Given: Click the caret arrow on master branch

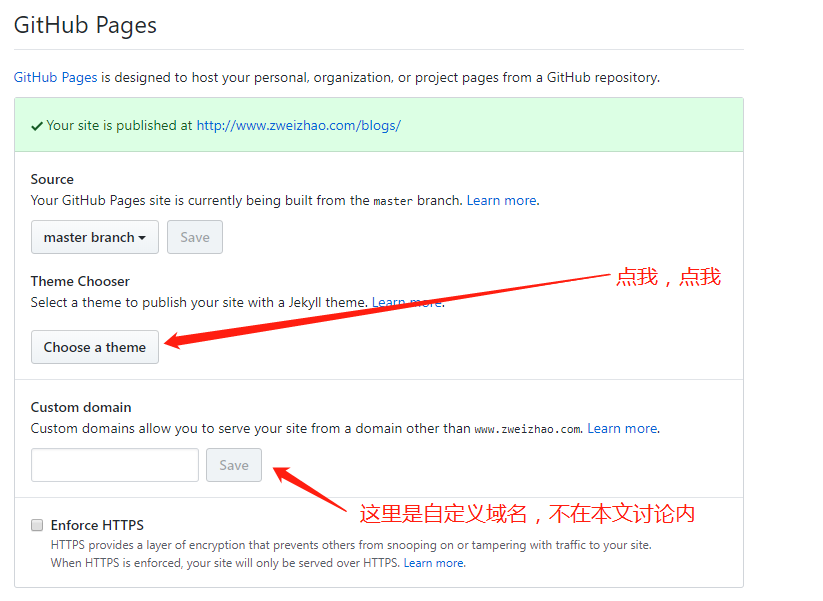Looking at the screenshot, I should (142, 238).
